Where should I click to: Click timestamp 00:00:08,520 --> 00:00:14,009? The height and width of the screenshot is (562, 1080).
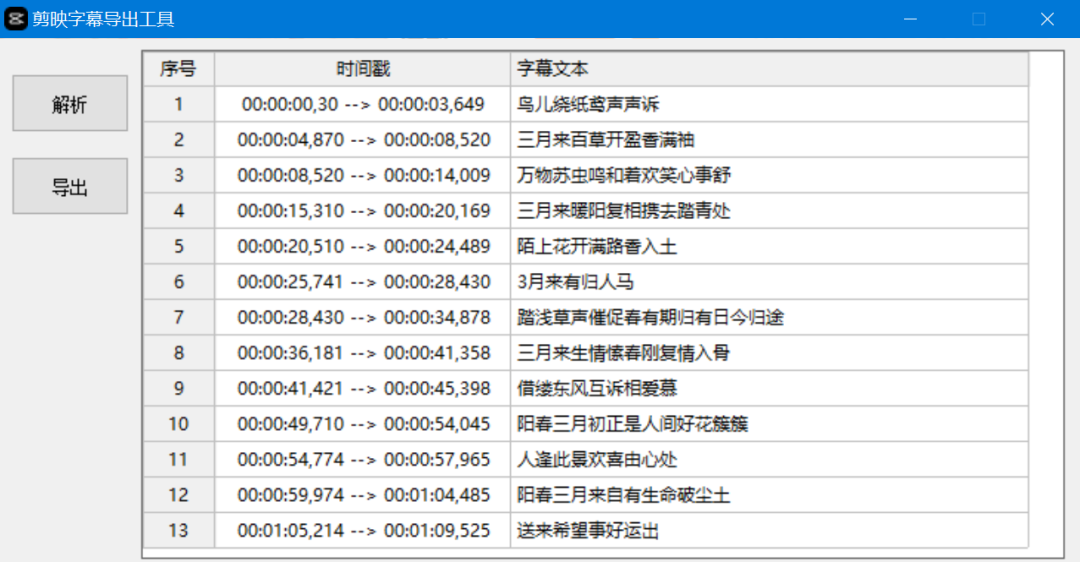pyautogui.click(x=364, y=175)
